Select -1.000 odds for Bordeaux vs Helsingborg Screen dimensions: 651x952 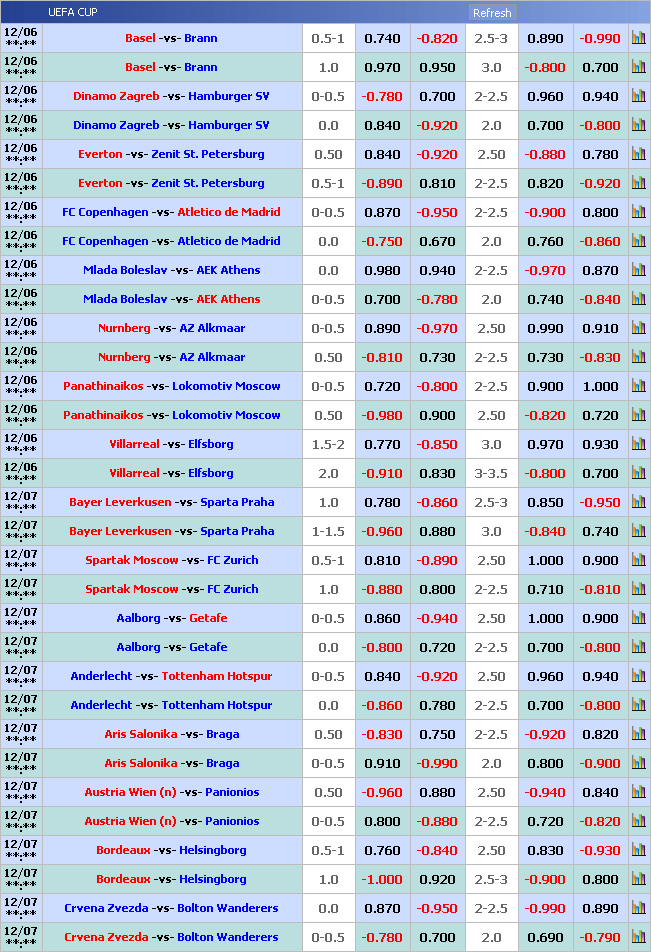[x=382, y=879]
